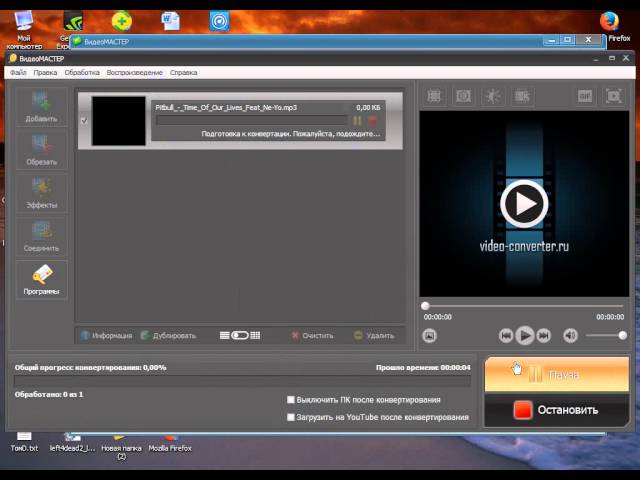The image size is (640, 480).
Task: Open the Программы sidebar item
Action: coord(42,279)
